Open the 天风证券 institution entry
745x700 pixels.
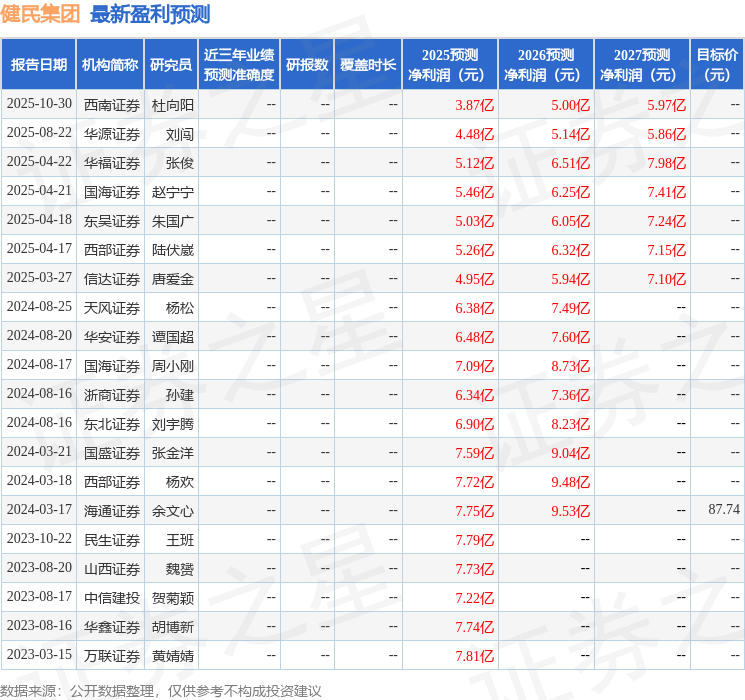[111, 308]
